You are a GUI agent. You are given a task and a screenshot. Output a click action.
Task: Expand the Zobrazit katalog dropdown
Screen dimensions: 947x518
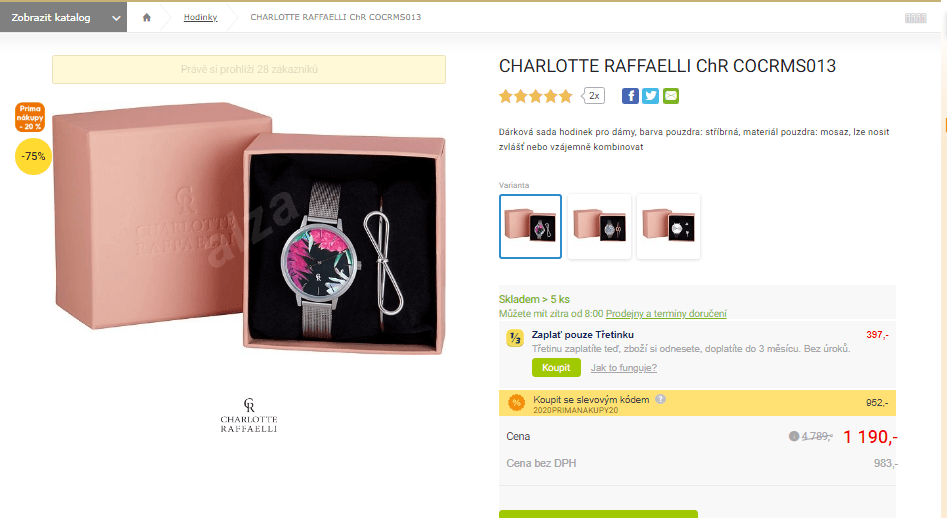63,18
